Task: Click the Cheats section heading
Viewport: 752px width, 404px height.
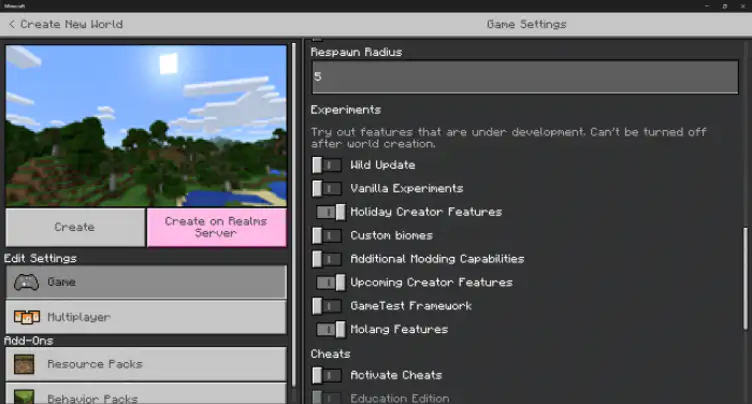Action: click(x=330, y=354)
